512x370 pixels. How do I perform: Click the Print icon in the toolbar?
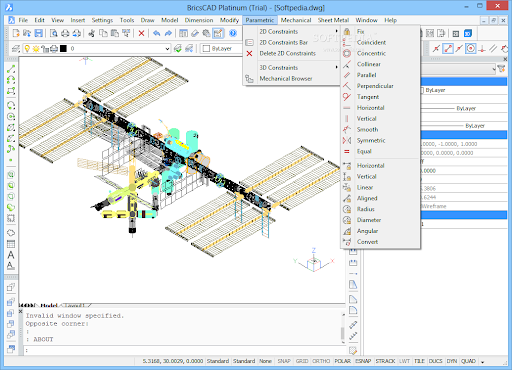[65, 33]
